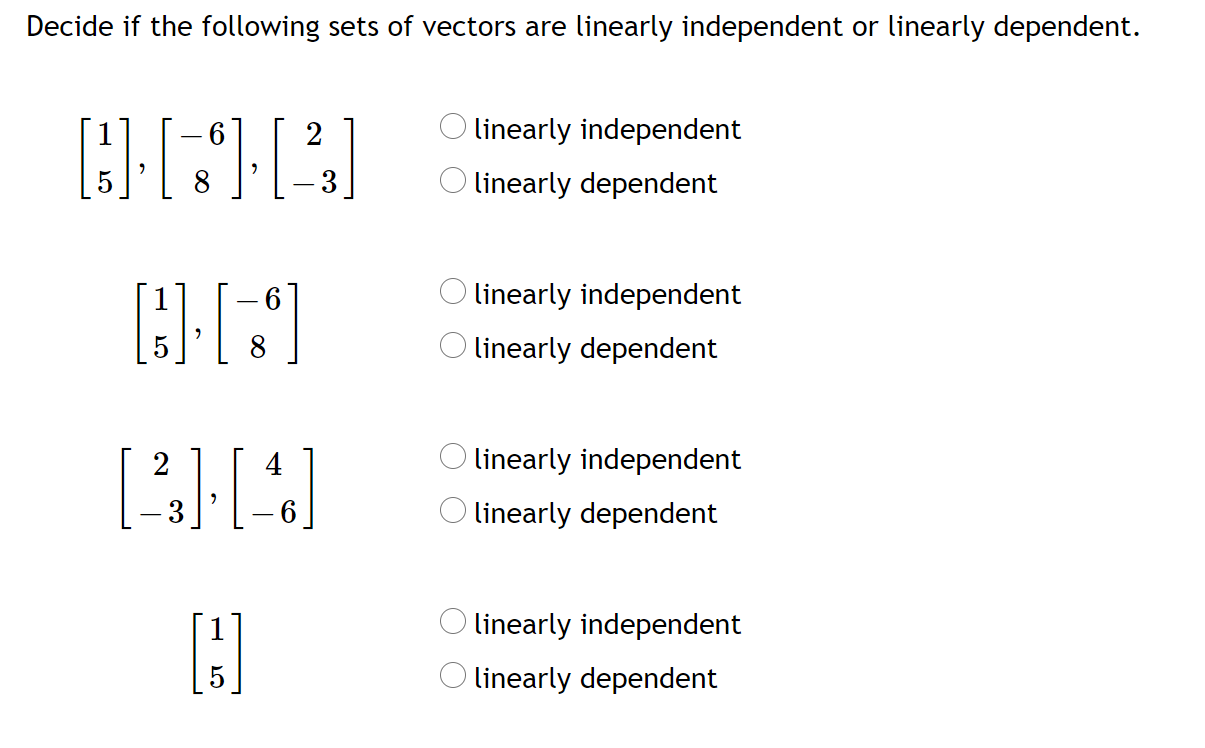This screenshot has height=748, width=1205.
Task: Click the linearly independent text for question two
Action: click(x=606, y=294)
